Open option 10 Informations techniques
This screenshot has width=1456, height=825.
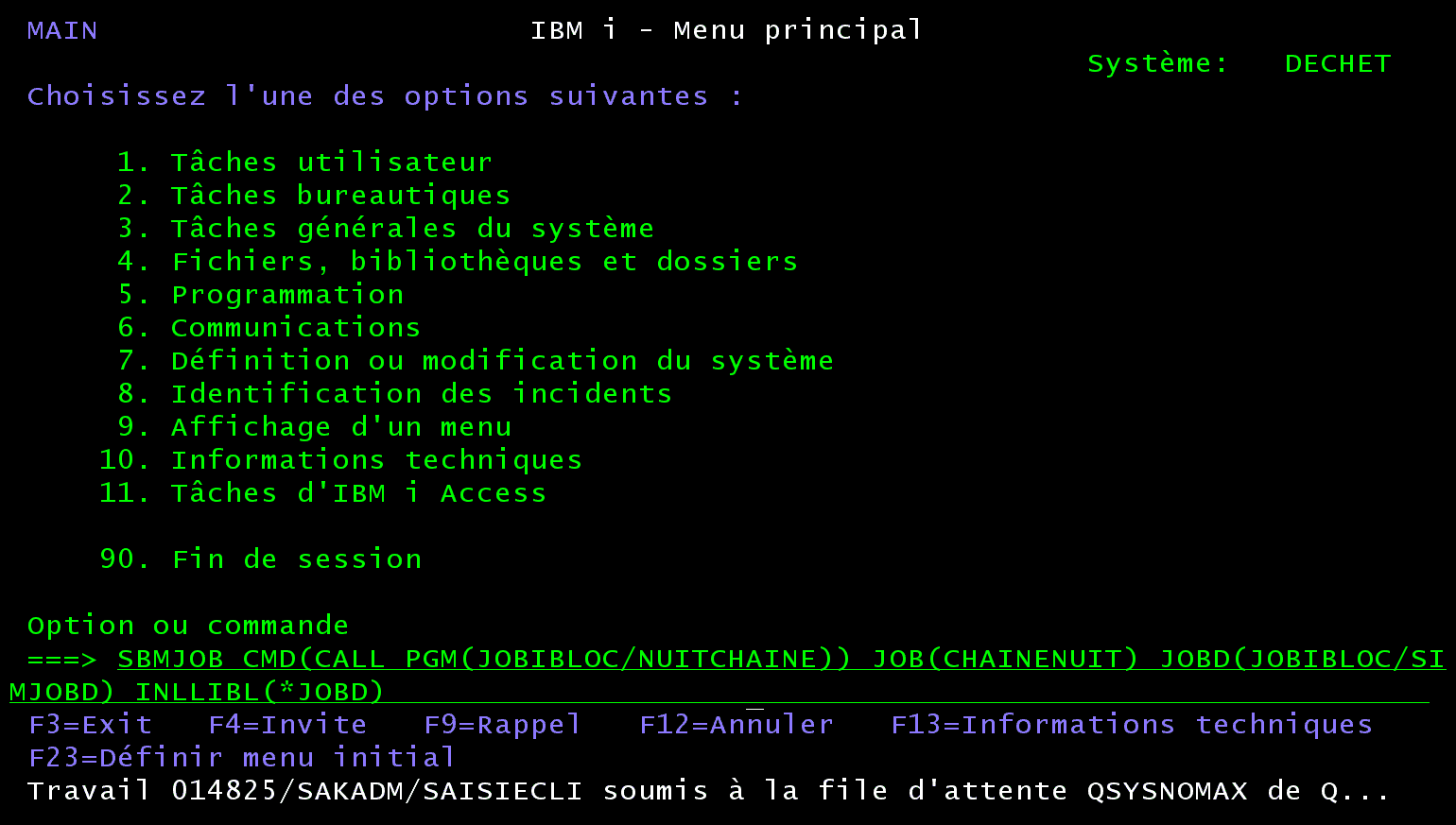pos(340,460)
